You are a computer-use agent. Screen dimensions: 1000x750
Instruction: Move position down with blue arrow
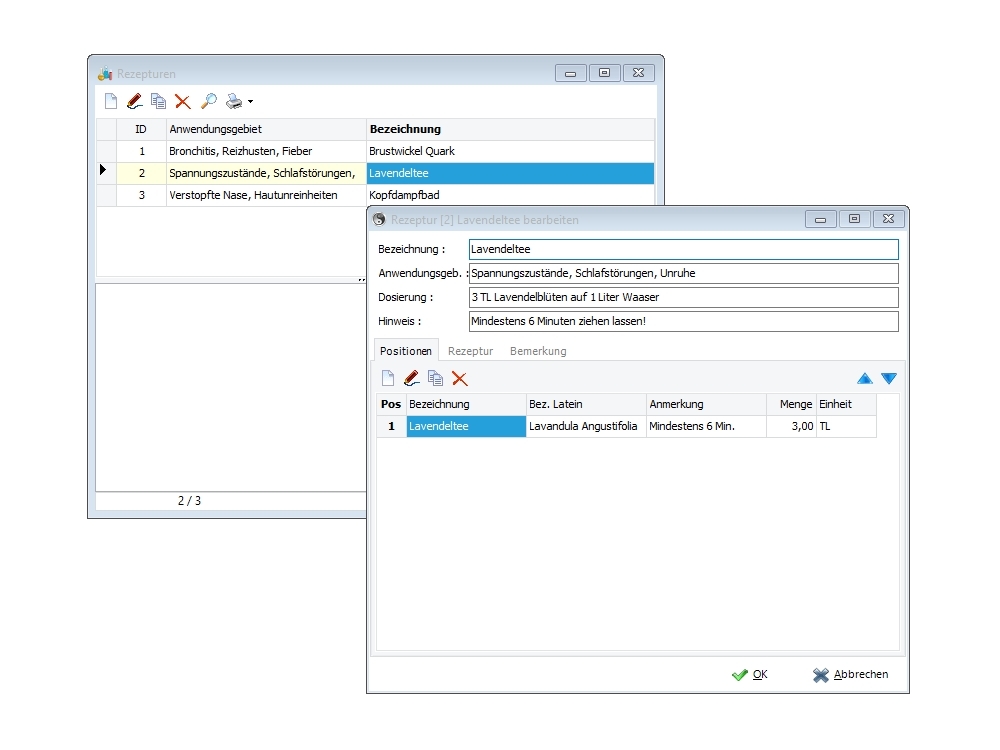(x=889, y=379)
